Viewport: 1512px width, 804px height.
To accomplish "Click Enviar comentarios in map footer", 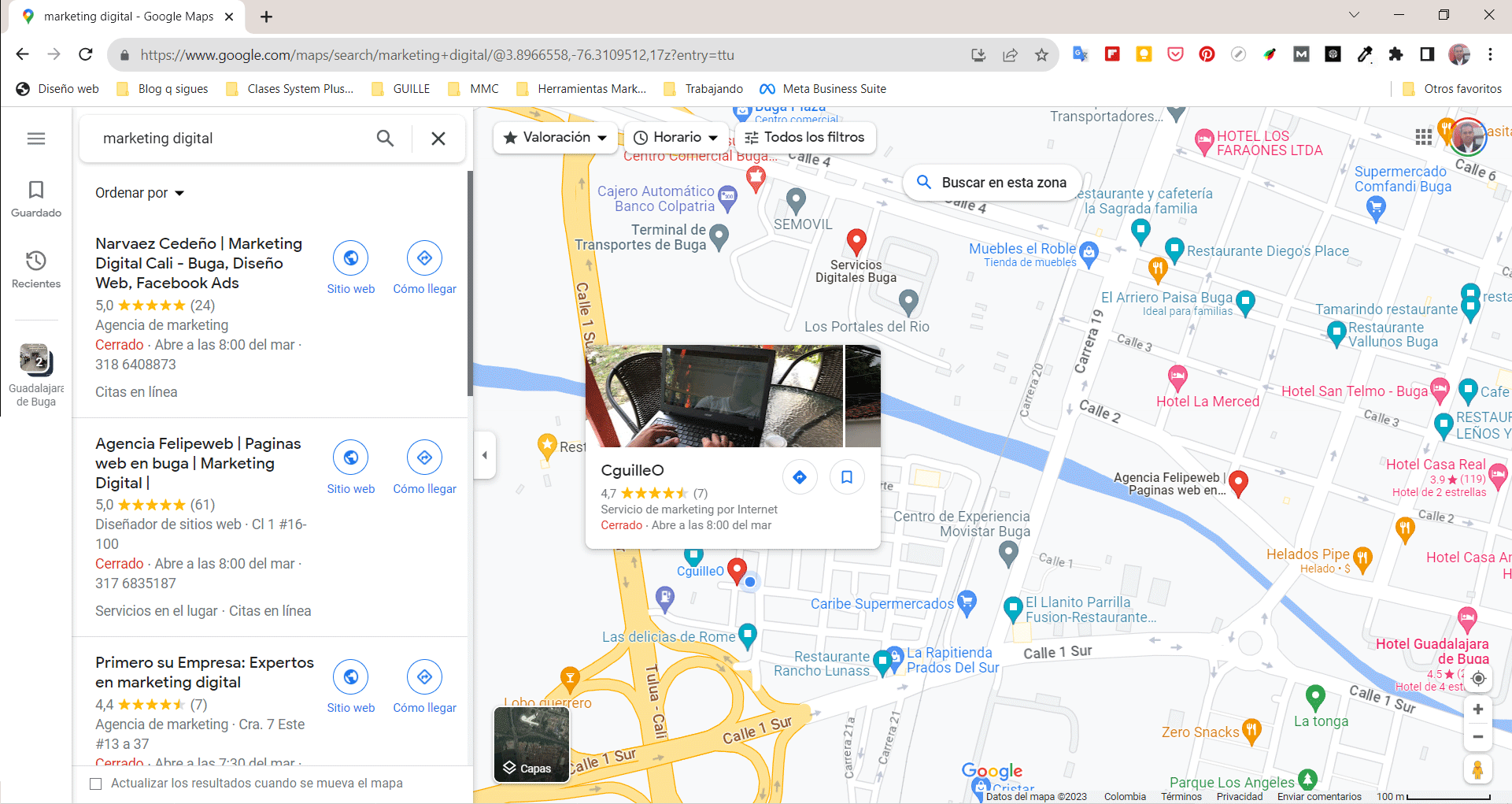I will click(x=1319, y=797).
